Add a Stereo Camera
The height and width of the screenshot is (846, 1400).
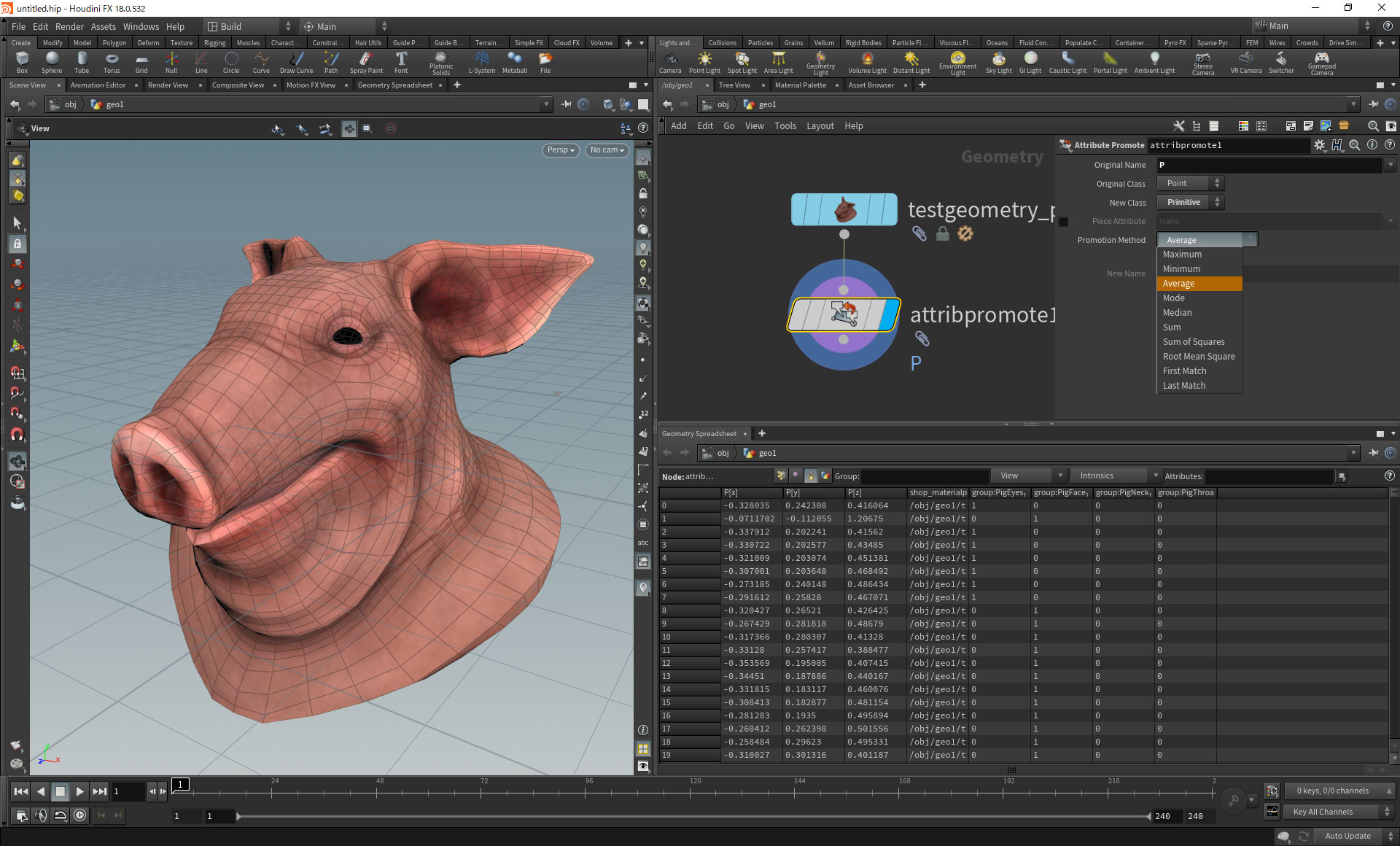[1203, 63]
